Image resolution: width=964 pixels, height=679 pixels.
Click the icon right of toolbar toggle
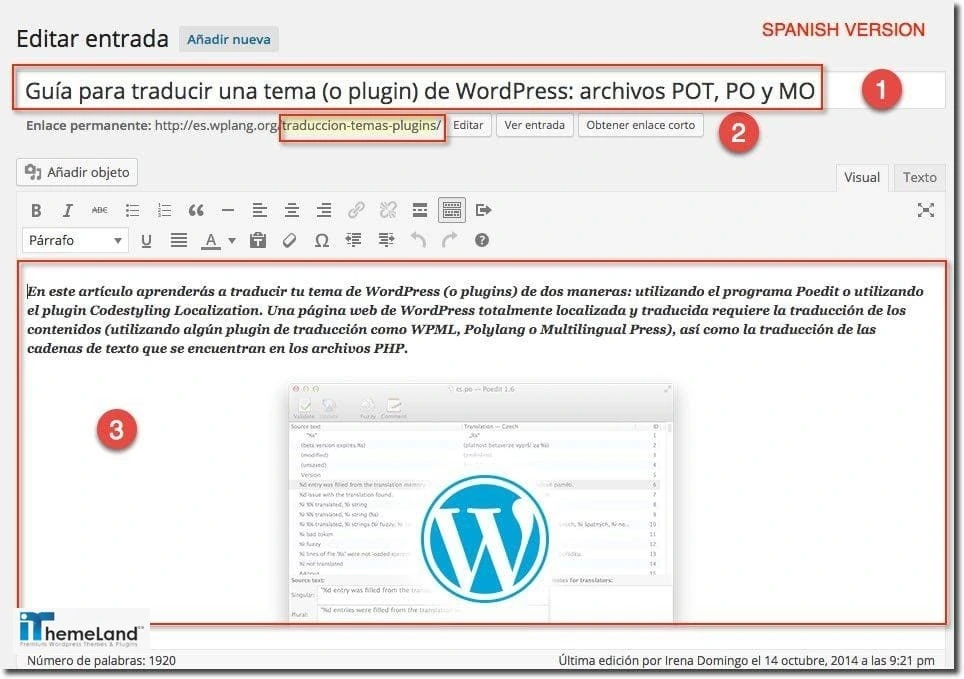[484, 210]
